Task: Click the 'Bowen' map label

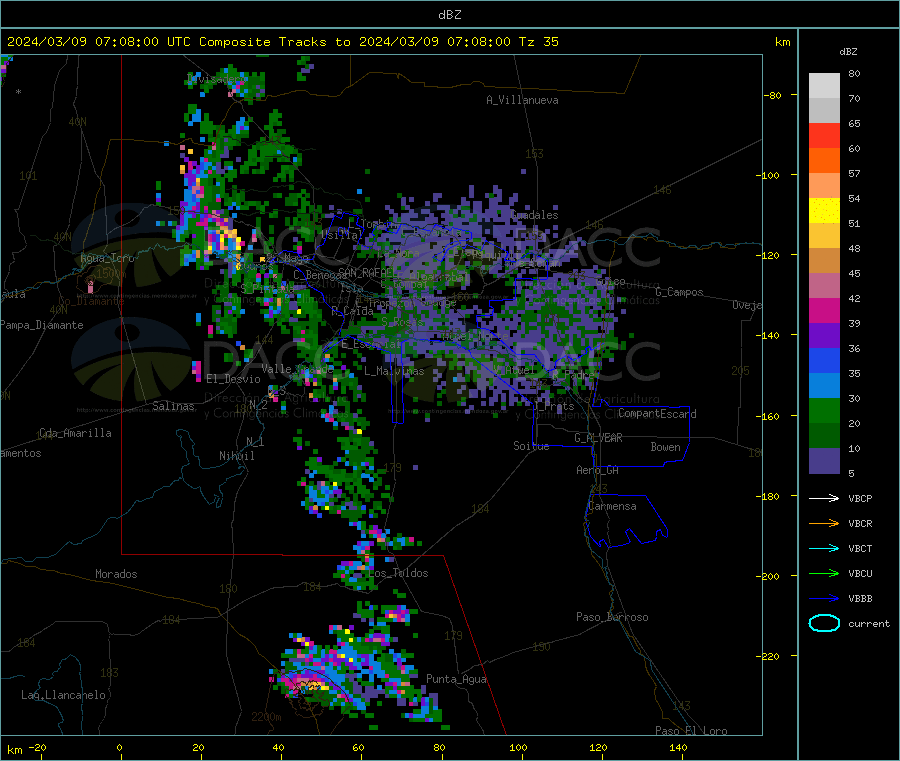Action: (x=665, y=447)
